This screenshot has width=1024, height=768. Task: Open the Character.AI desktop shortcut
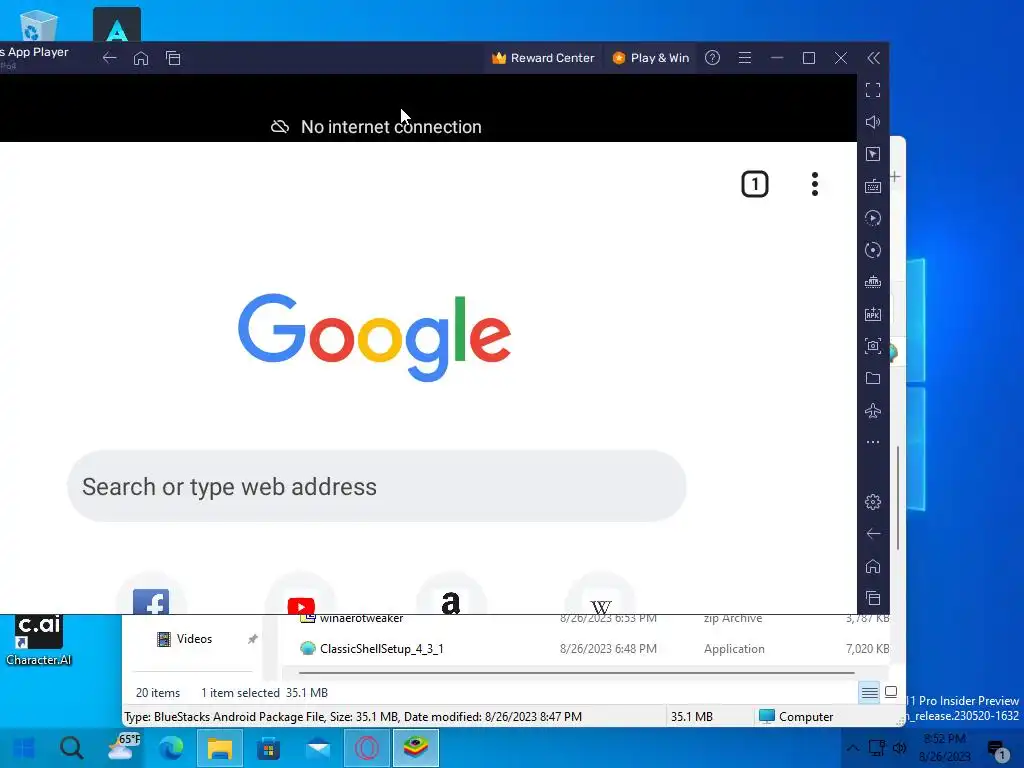[x=39, y=640]
